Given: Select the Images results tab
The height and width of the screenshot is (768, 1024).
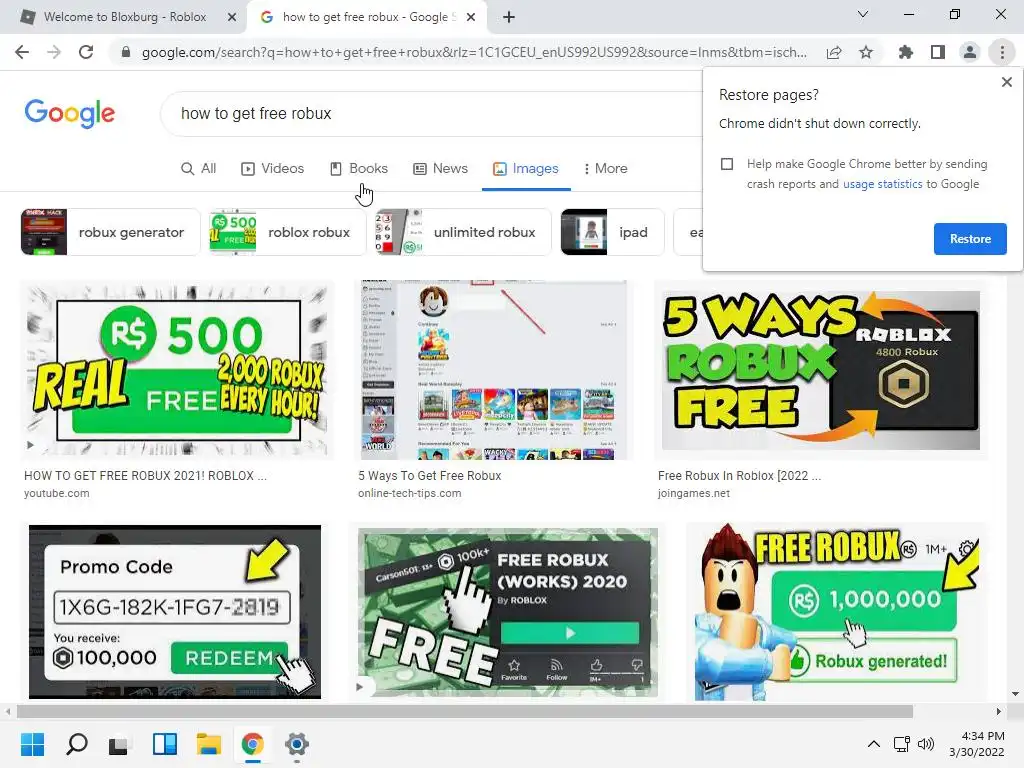Looking at the screenshot, I should click(x=526, y=168).
